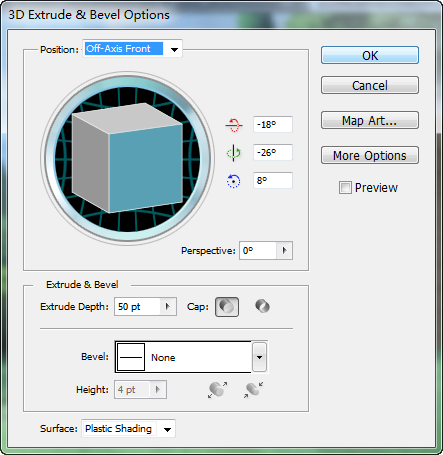Click the Y-axis rotation icon

233,153
